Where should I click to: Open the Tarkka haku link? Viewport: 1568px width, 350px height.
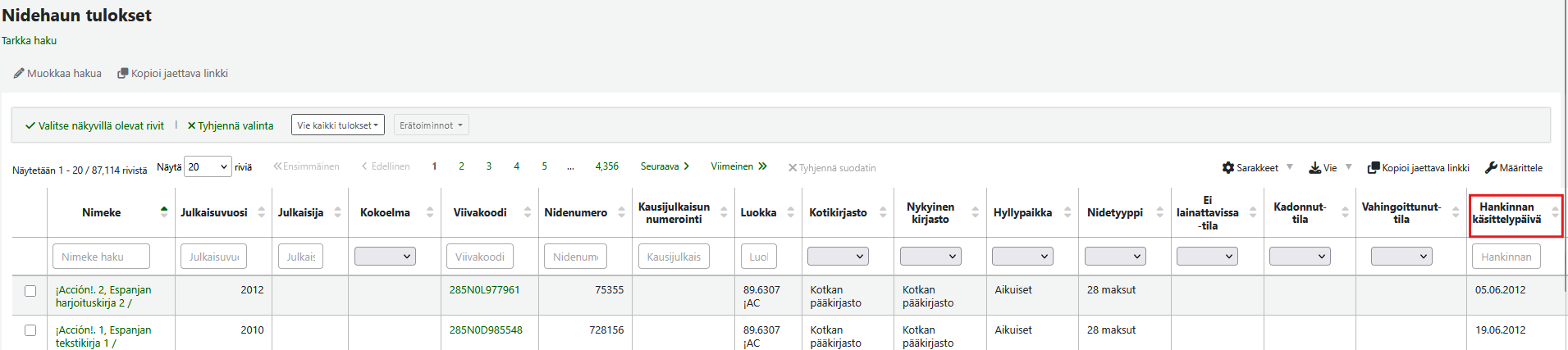point(30,40)
